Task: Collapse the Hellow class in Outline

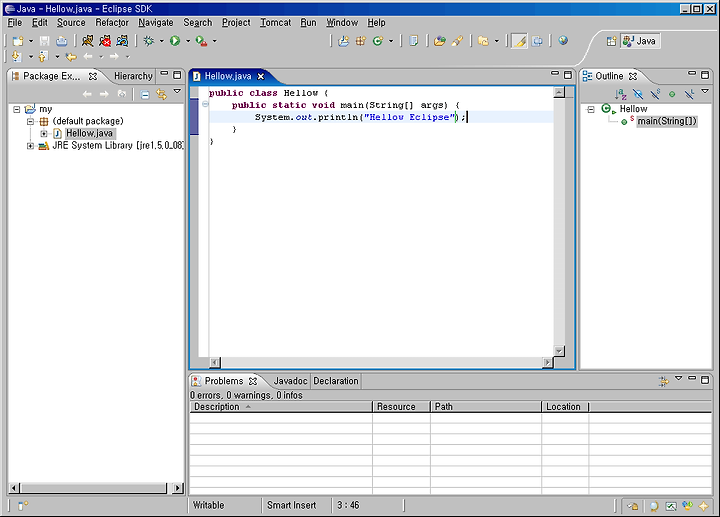Action: pos(591,109)
